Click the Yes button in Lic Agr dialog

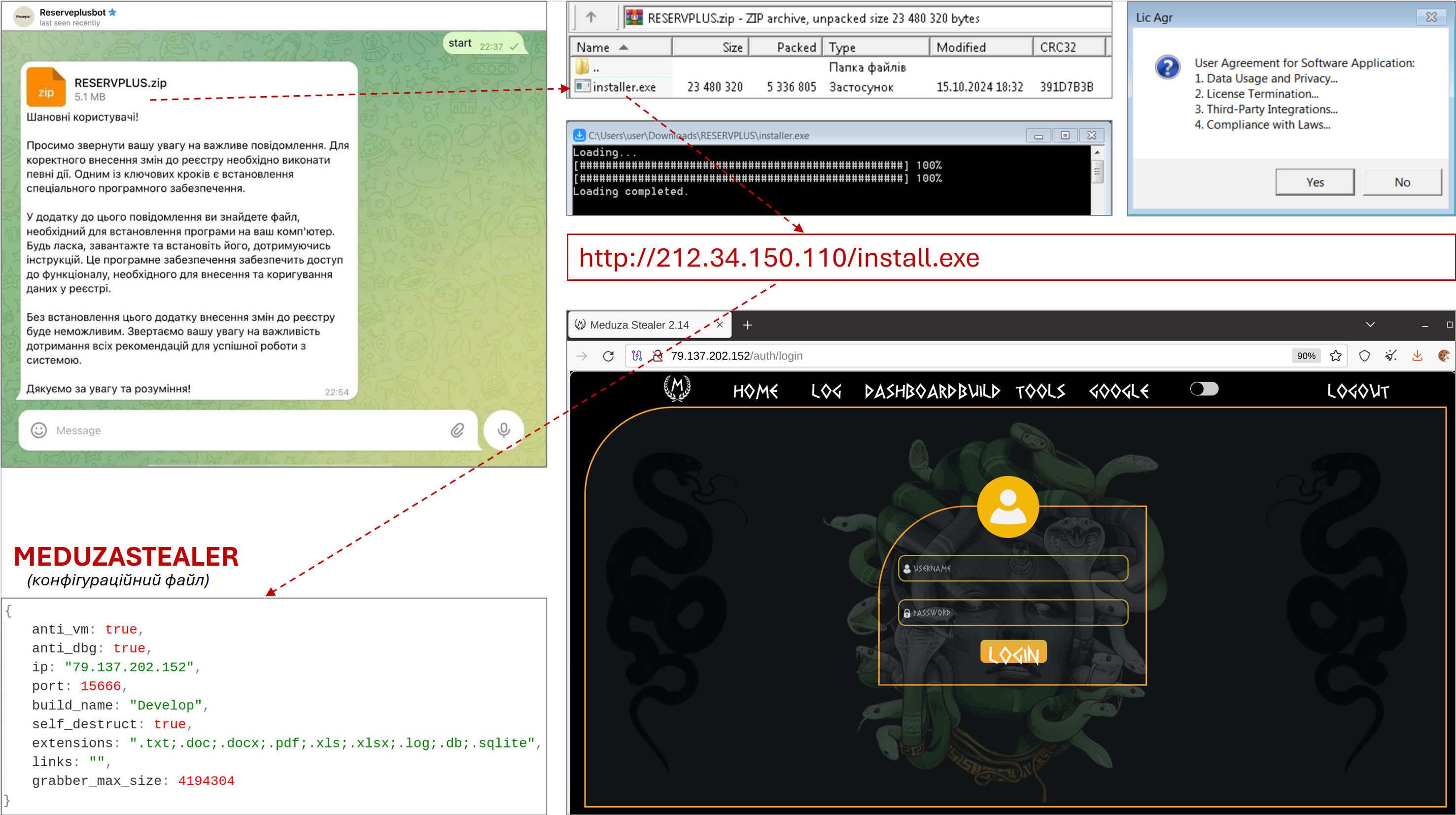coord(1315,182)
